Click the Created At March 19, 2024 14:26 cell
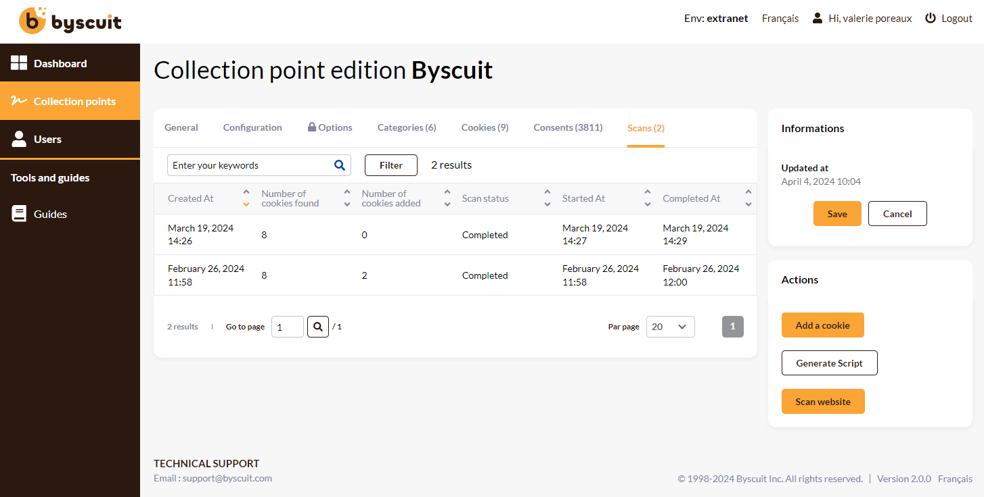Screen dimensions: 987x497 pyautogui.click(x=201, y=235)
